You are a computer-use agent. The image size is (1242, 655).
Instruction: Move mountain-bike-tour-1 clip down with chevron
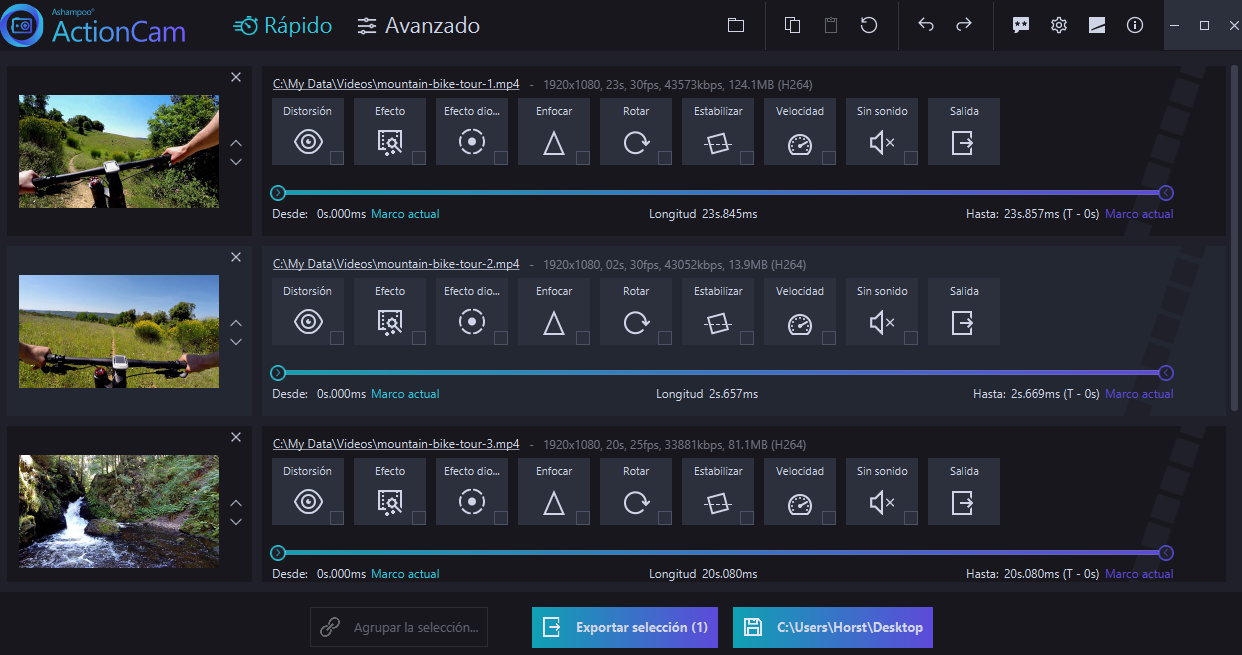pyautogui.click(x=236, y=162)
